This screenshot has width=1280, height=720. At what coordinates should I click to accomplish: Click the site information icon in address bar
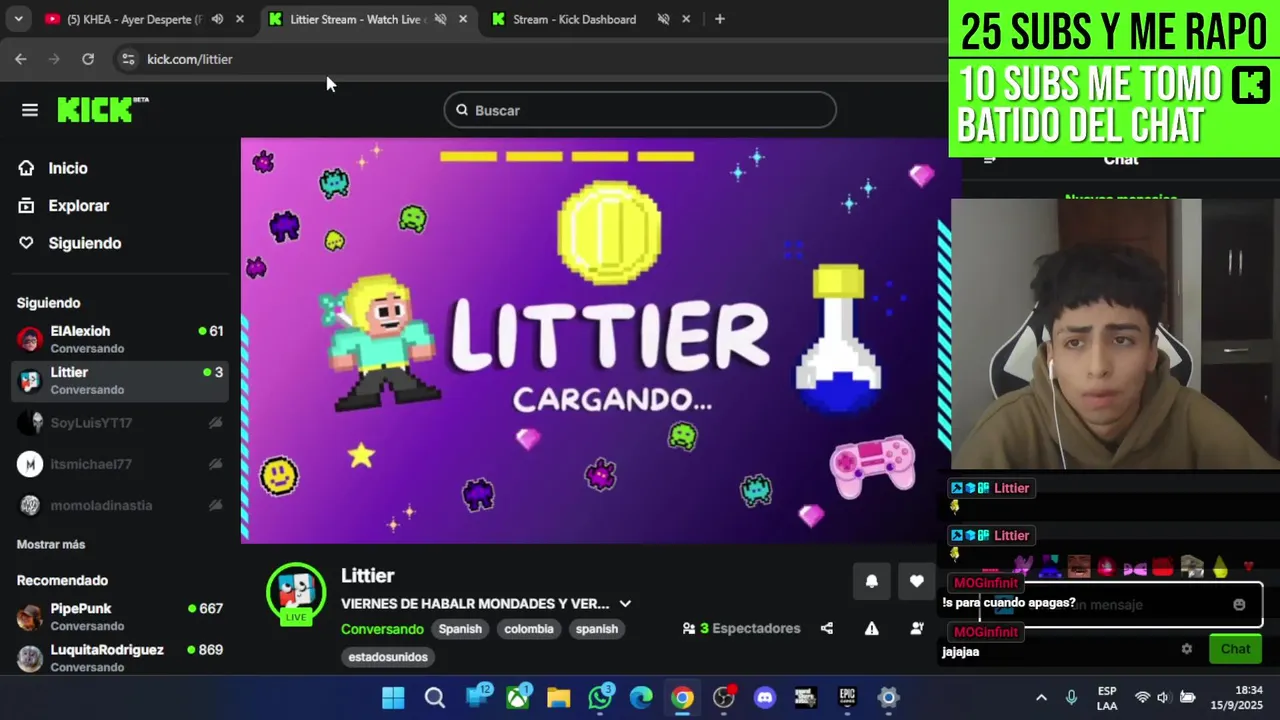[128, 59]
